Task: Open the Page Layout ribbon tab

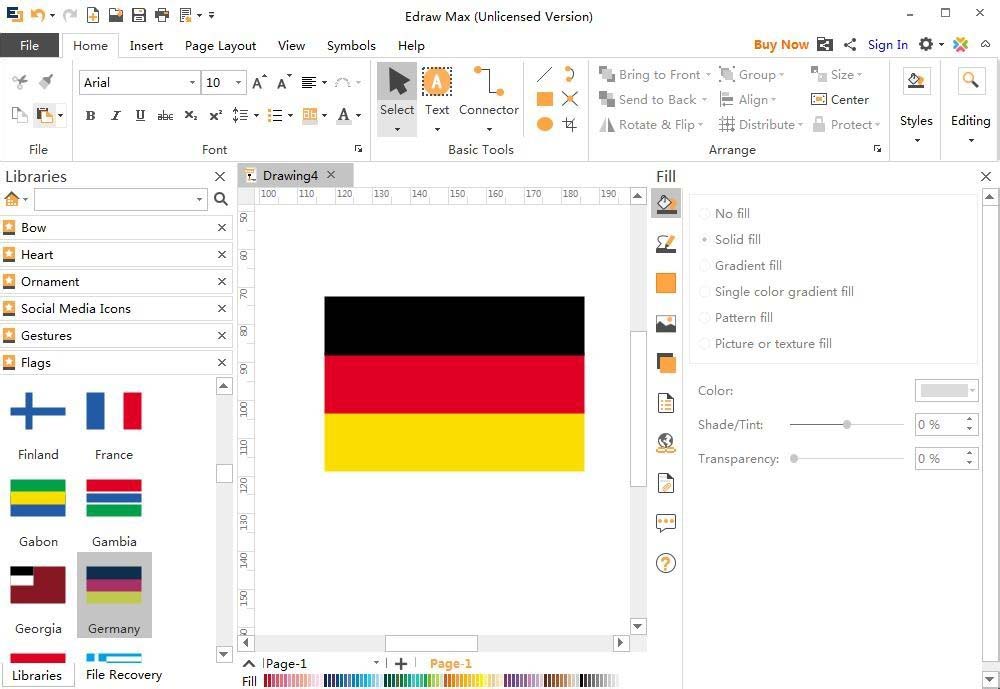Action: point(220,45)
